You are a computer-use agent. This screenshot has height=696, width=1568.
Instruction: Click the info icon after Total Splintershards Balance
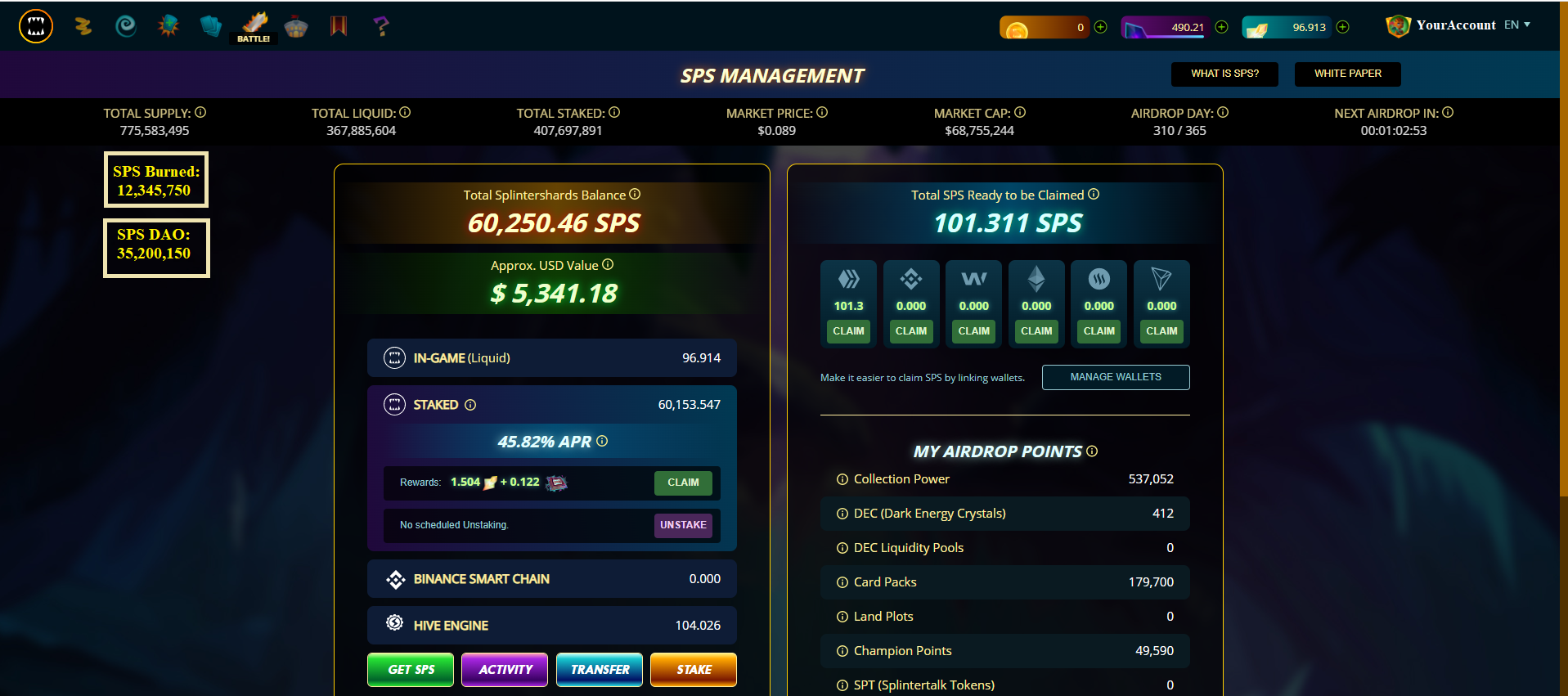(635, 194)
